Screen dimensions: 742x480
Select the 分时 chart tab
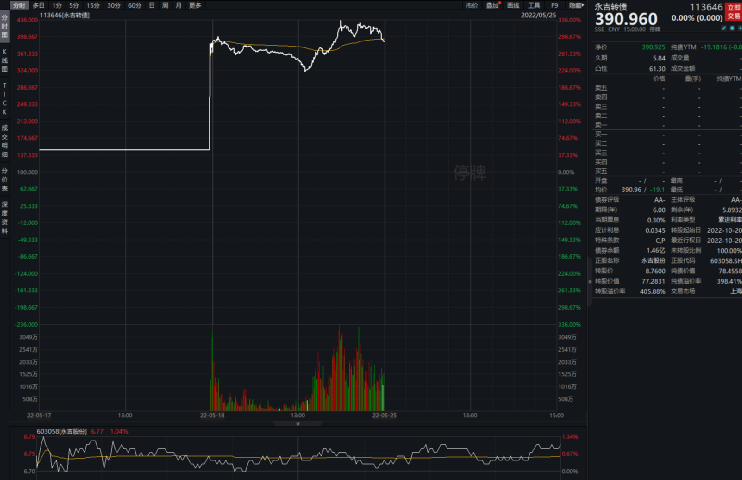pyautogui.click(x=17, y=5)
